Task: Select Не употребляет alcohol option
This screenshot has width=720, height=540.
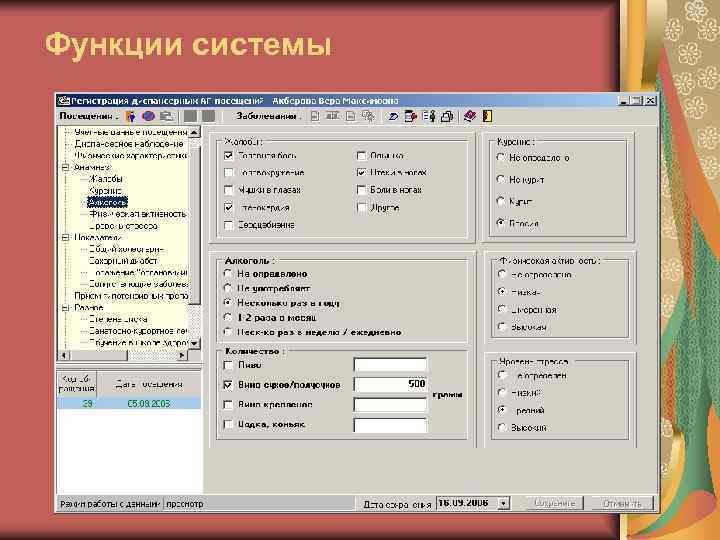Action: point(228,288)
